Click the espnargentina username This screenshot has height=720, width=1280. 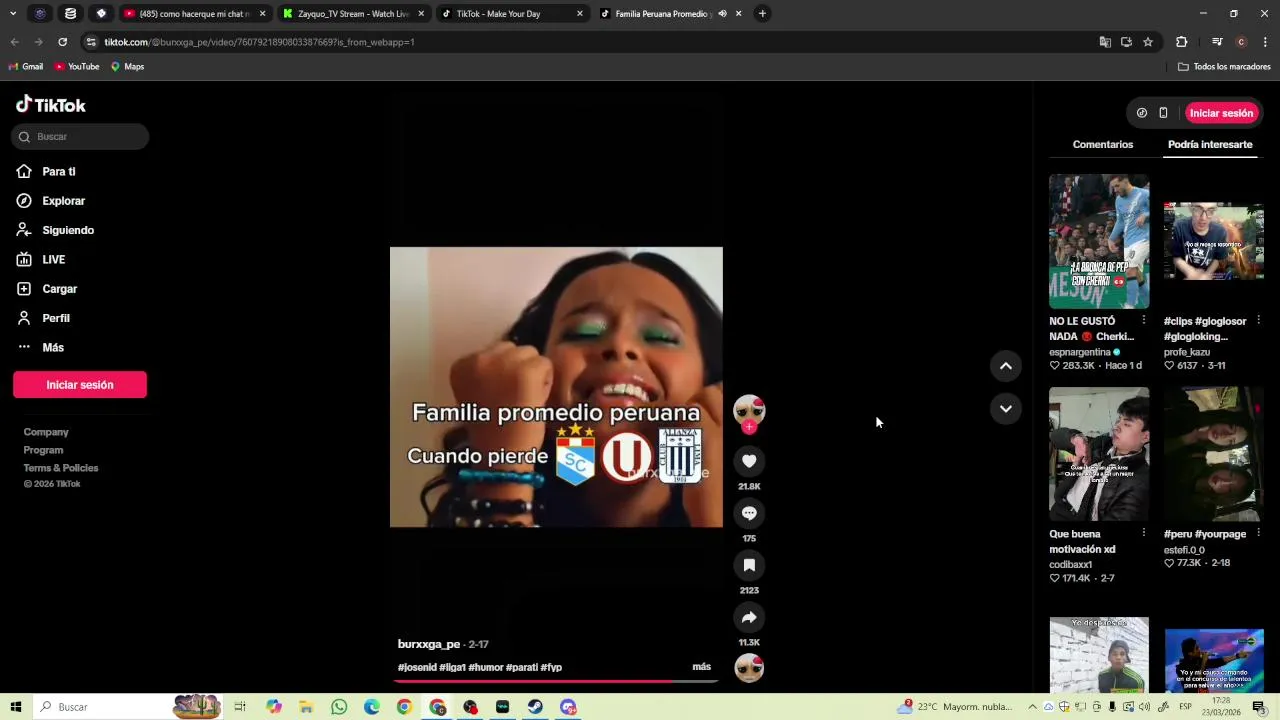coord(1080,352)
